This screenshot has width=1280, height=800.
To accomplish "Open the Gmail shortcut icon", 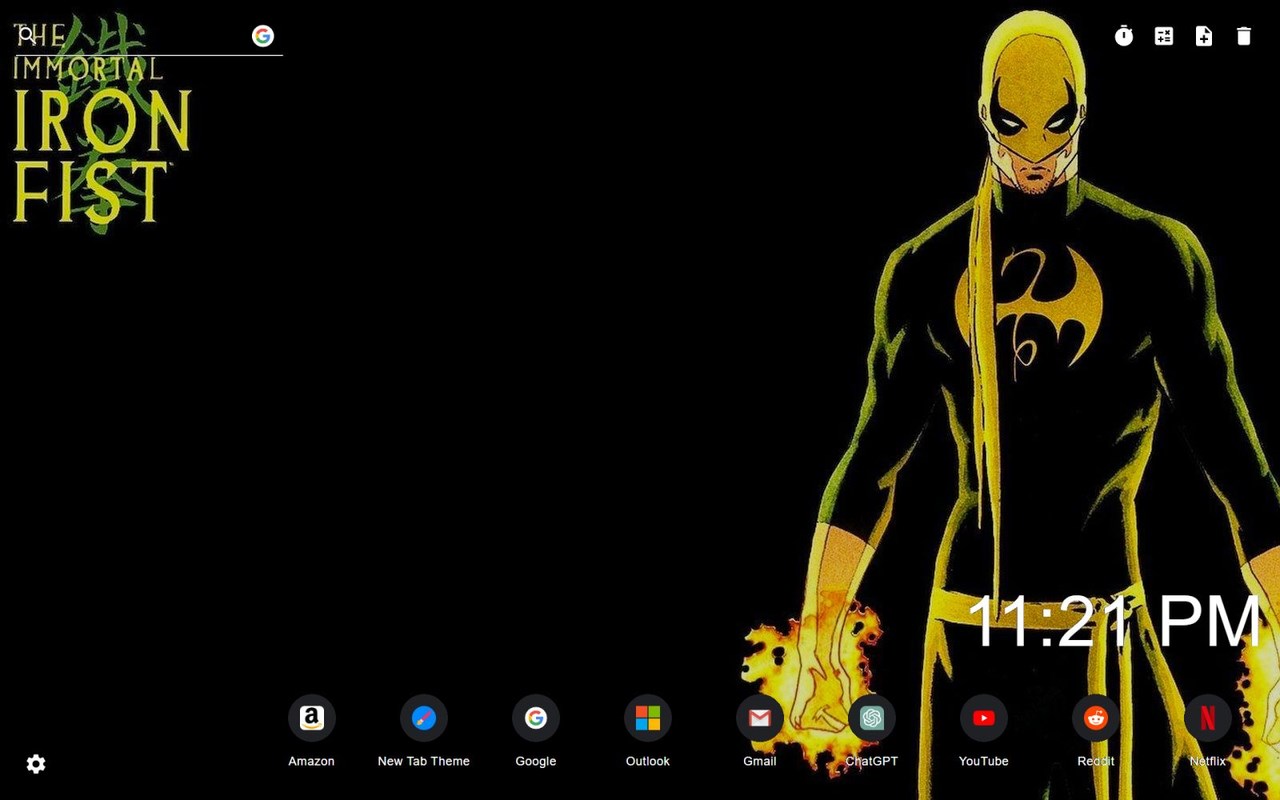I will tap(760, 718).
